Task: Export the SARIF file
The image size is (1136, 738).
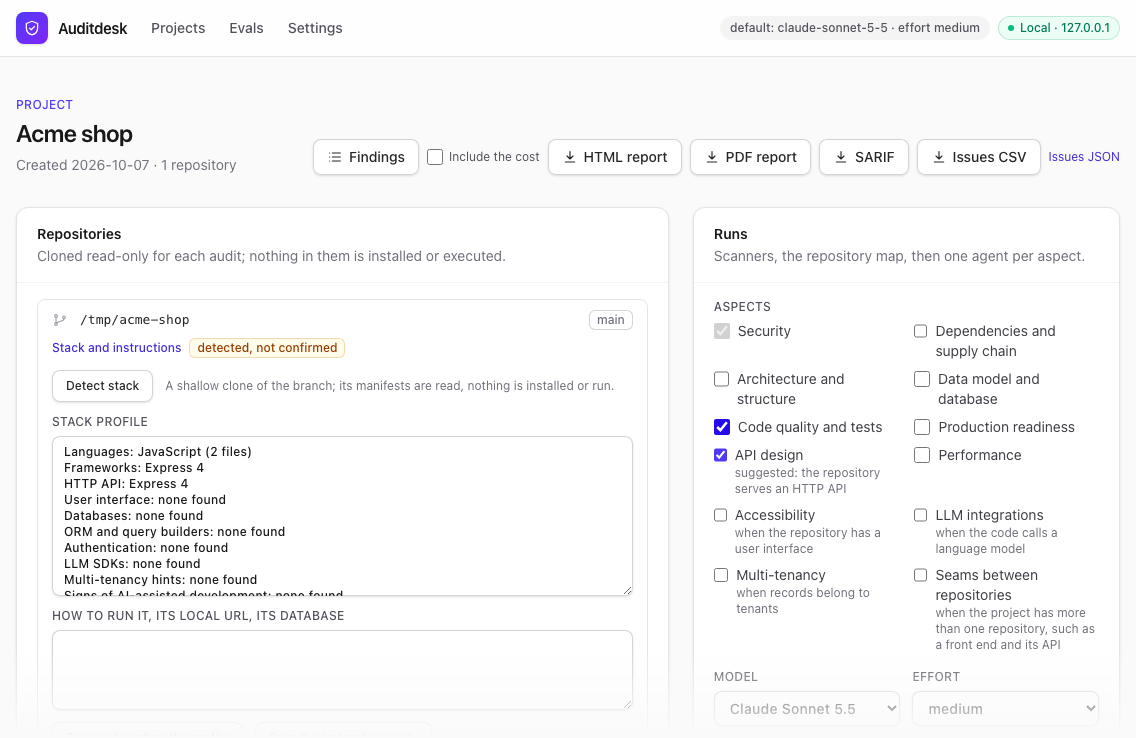Action: (864, 157)
